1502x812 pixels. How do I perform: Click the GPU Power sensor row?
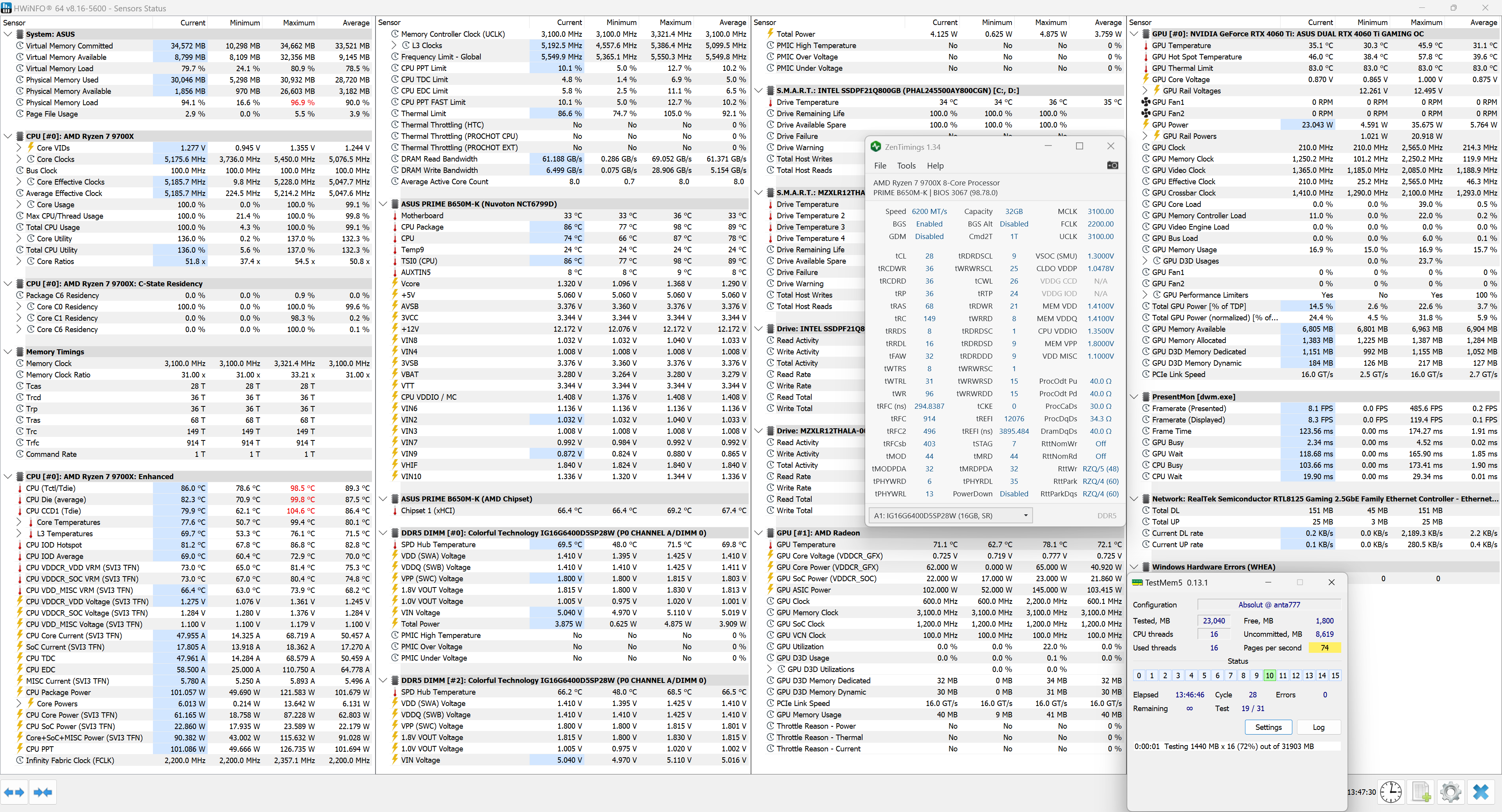pyautogui.click(x=1170, y=125)
